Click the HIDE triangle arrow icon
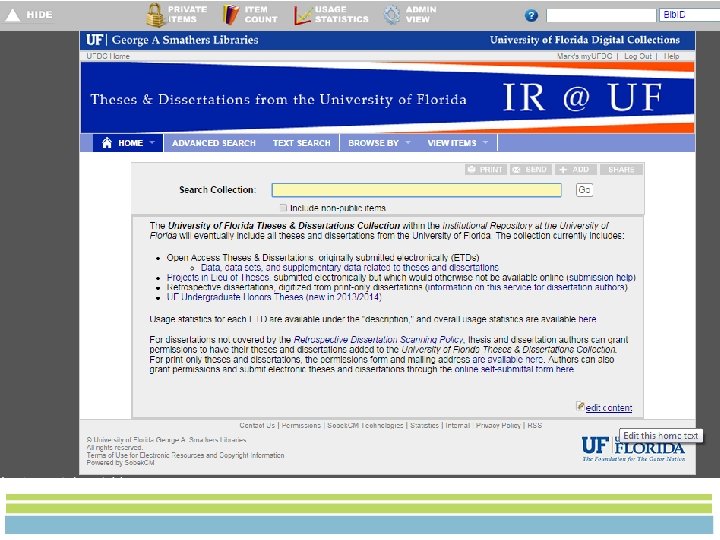 [x=12, y=15]
